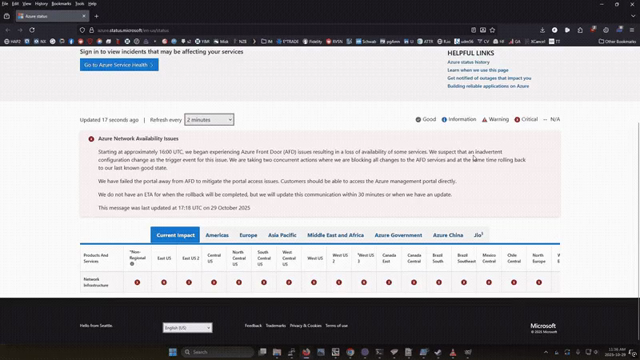
Task: Show hidden system tray icons
Action: [x=546, y=352]
